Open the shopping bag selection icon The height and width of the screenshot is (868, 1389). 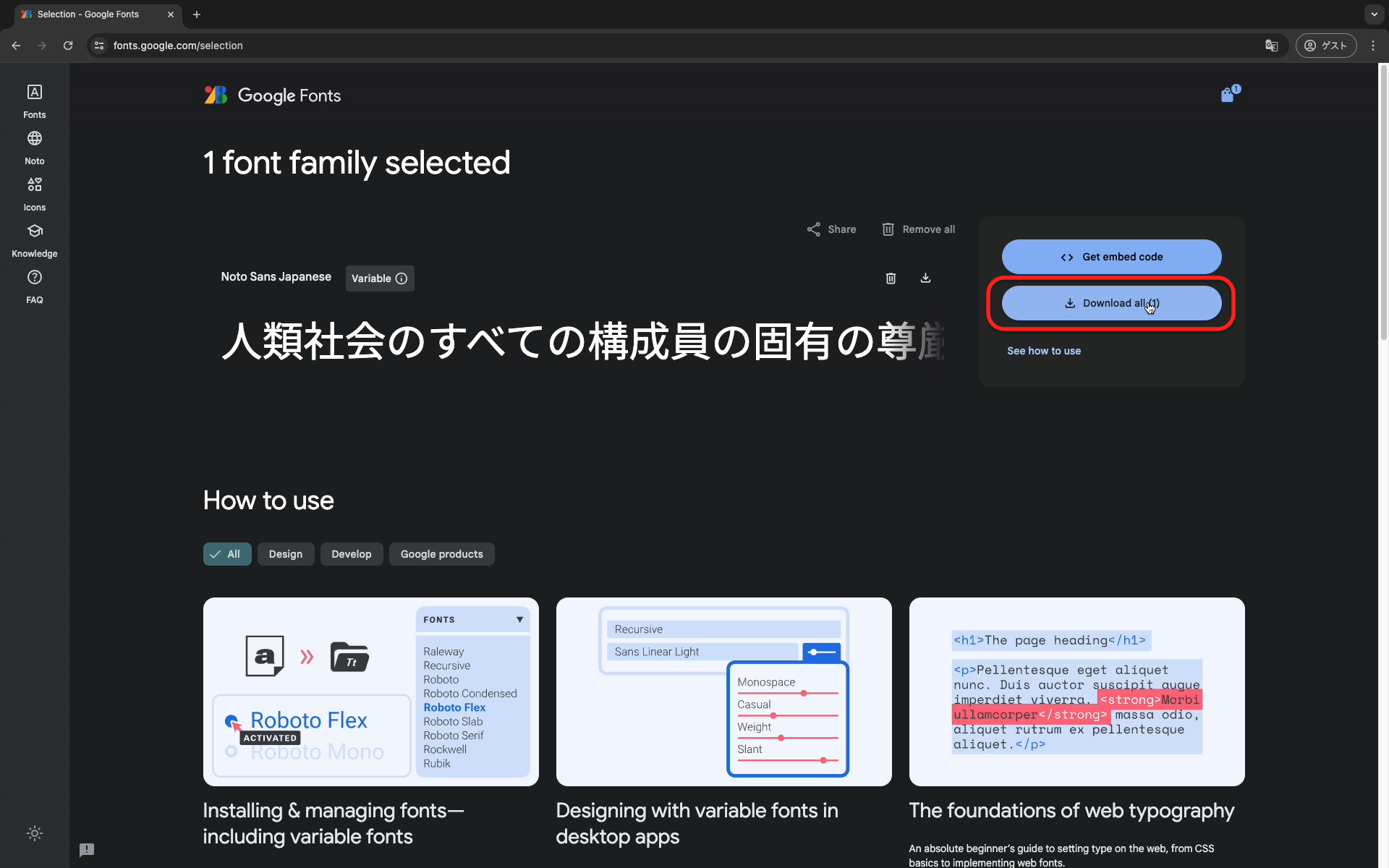pyautogui.click(x=1229, y=94)
